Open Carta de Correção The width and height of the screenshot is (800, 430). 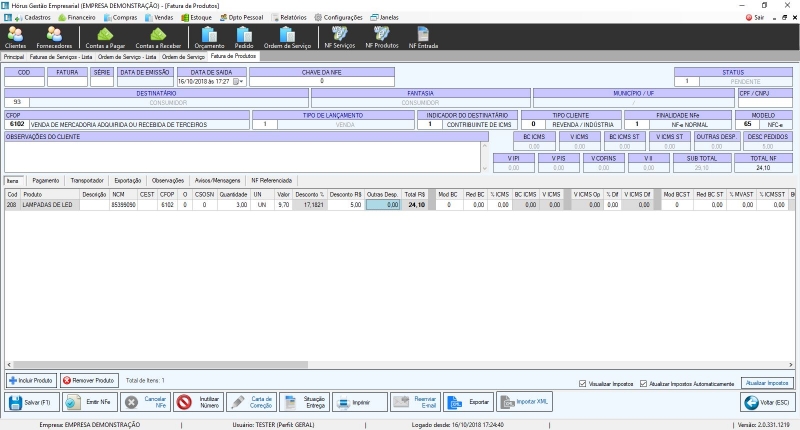(252, 402)
